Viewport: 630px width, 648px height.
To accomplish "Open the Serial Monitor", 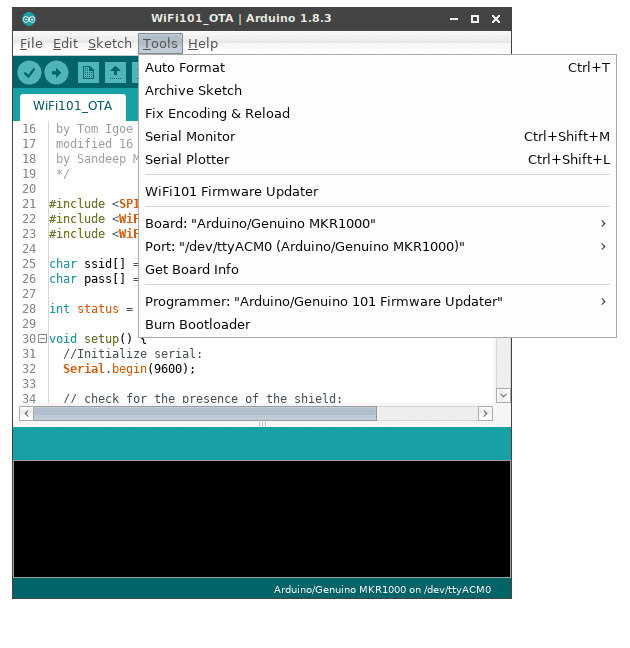I will point(190,137).
